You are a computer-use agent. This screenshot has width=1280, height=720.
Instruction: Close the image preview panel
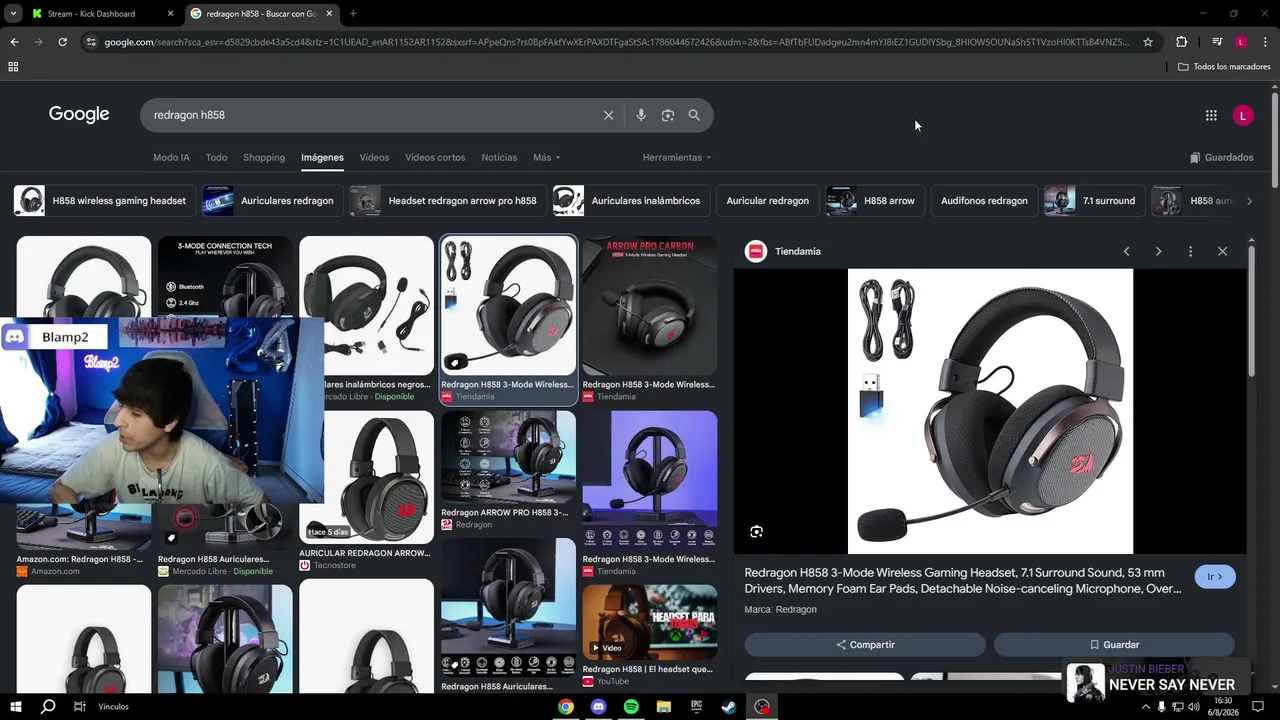[1222, 251]
